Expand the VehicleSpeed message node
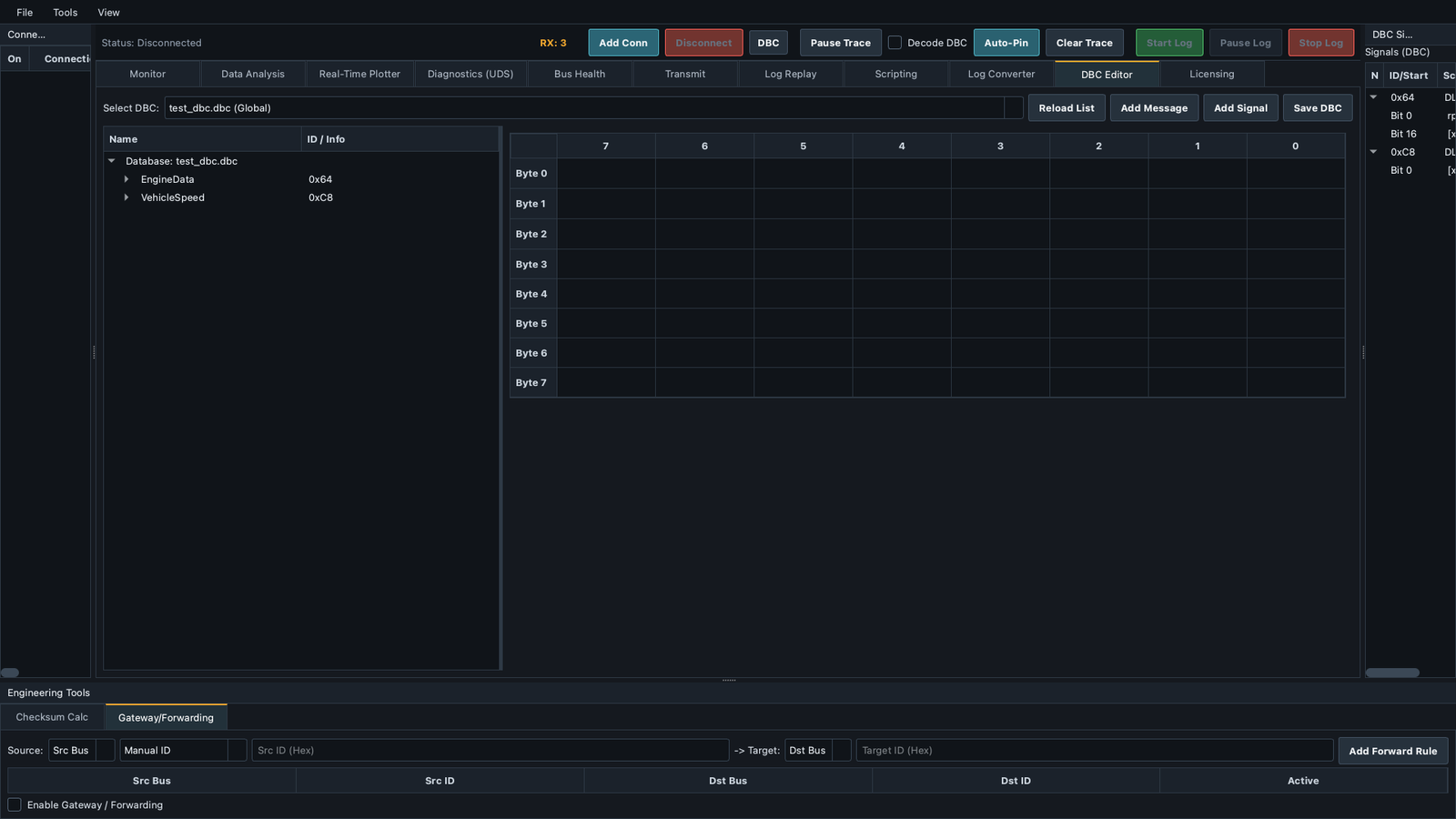Image resolution: width=1456 pixels, height=819 pixels. pyautogui.click(x=126, y=197)
